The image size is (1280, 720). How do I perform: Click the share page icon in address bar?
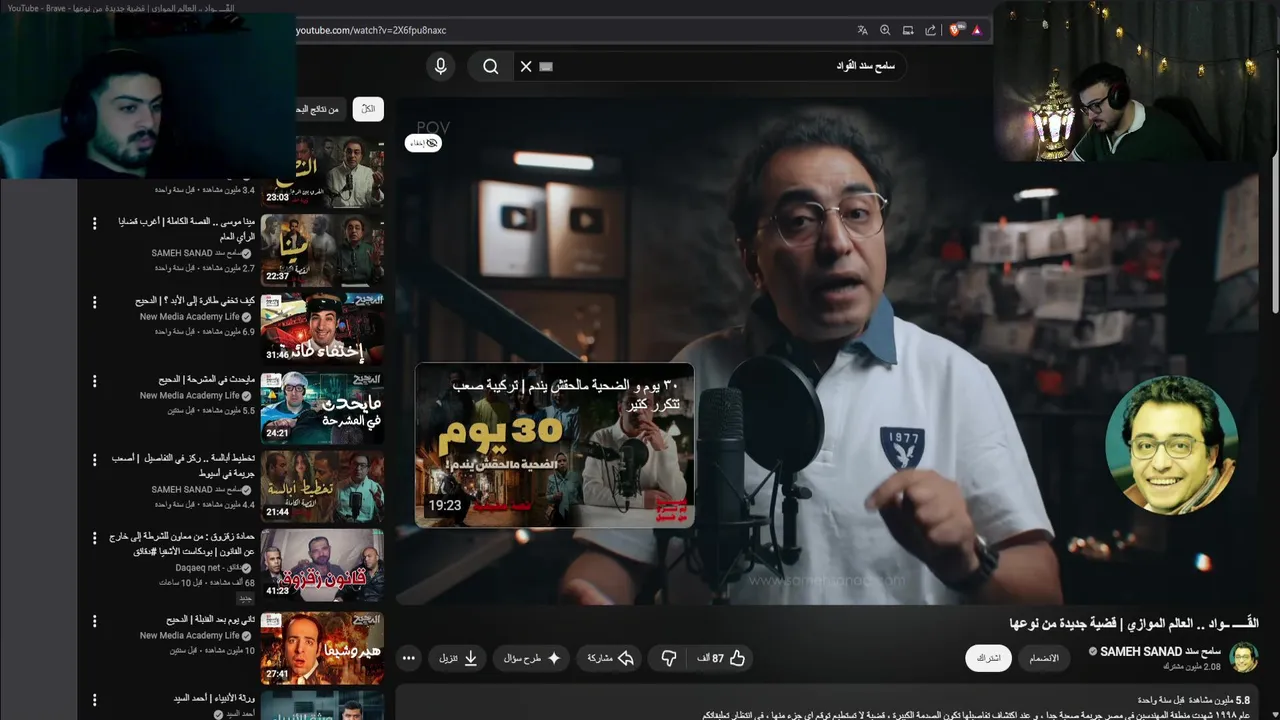(931, 30)
